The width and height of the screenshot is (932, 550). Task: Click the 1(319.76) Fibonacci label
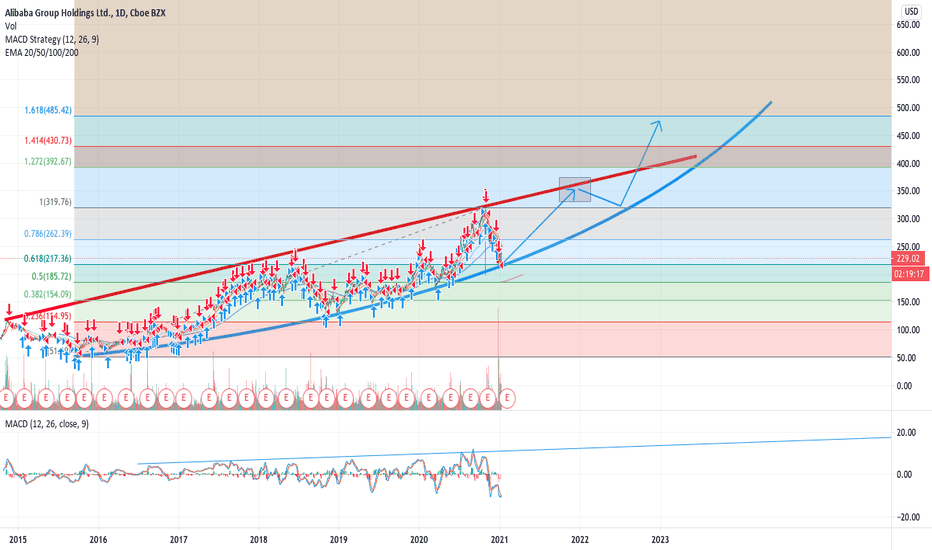(x=55, y=202)
